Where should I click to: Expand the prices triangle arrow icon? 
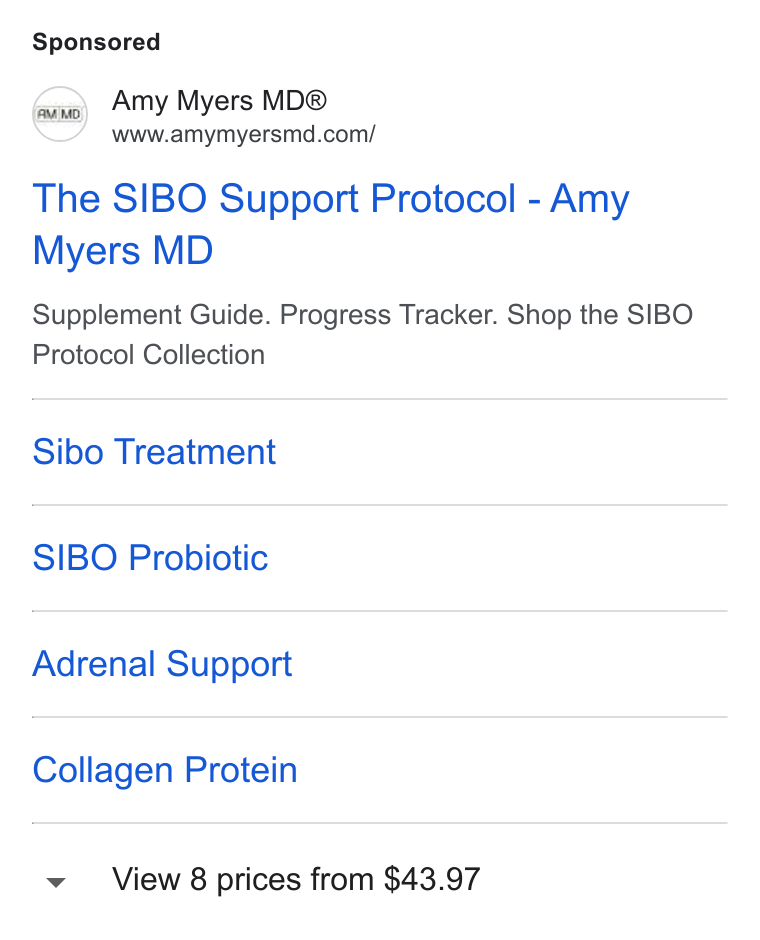point(56,882)
